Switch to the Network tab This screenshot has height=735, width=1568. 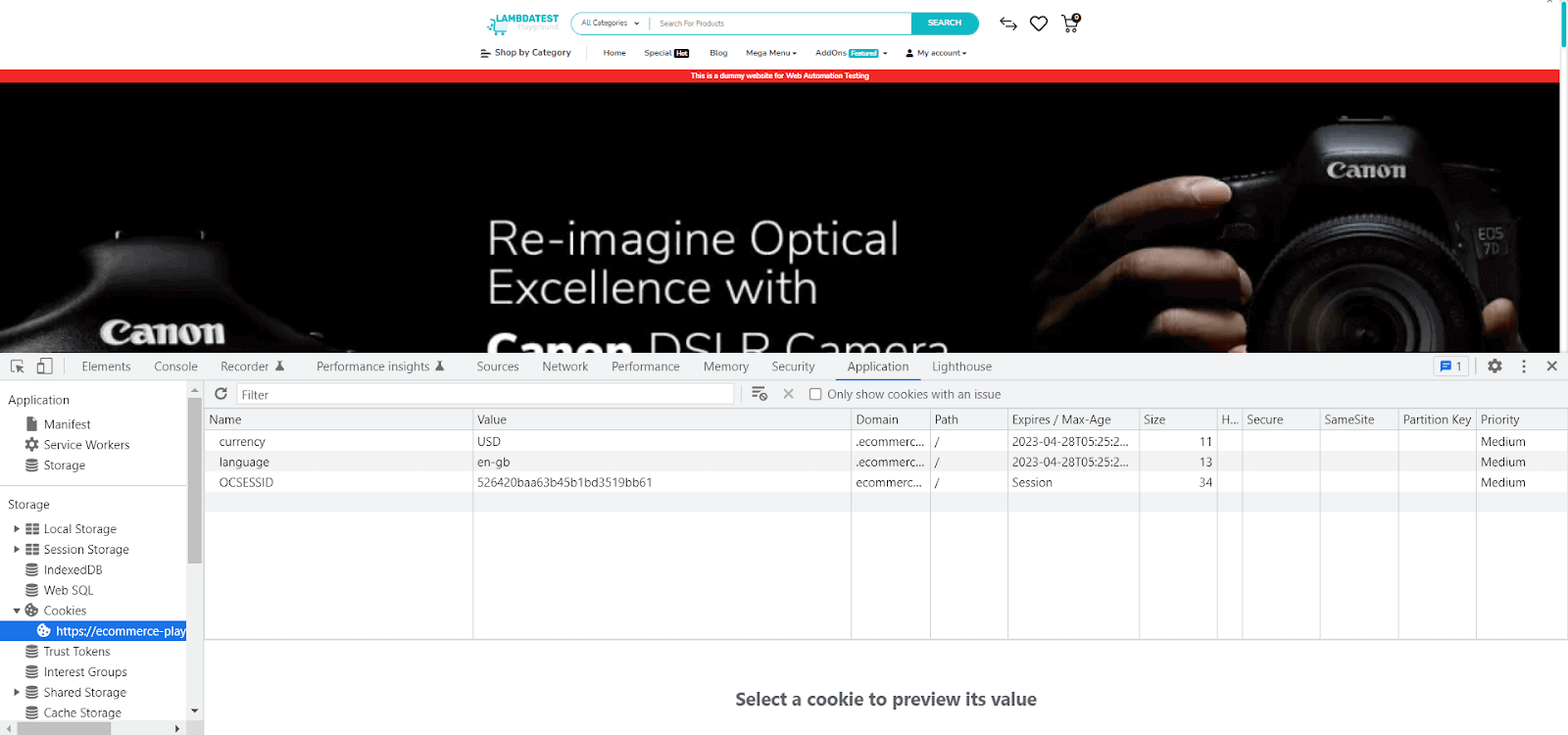pos(565,367)
